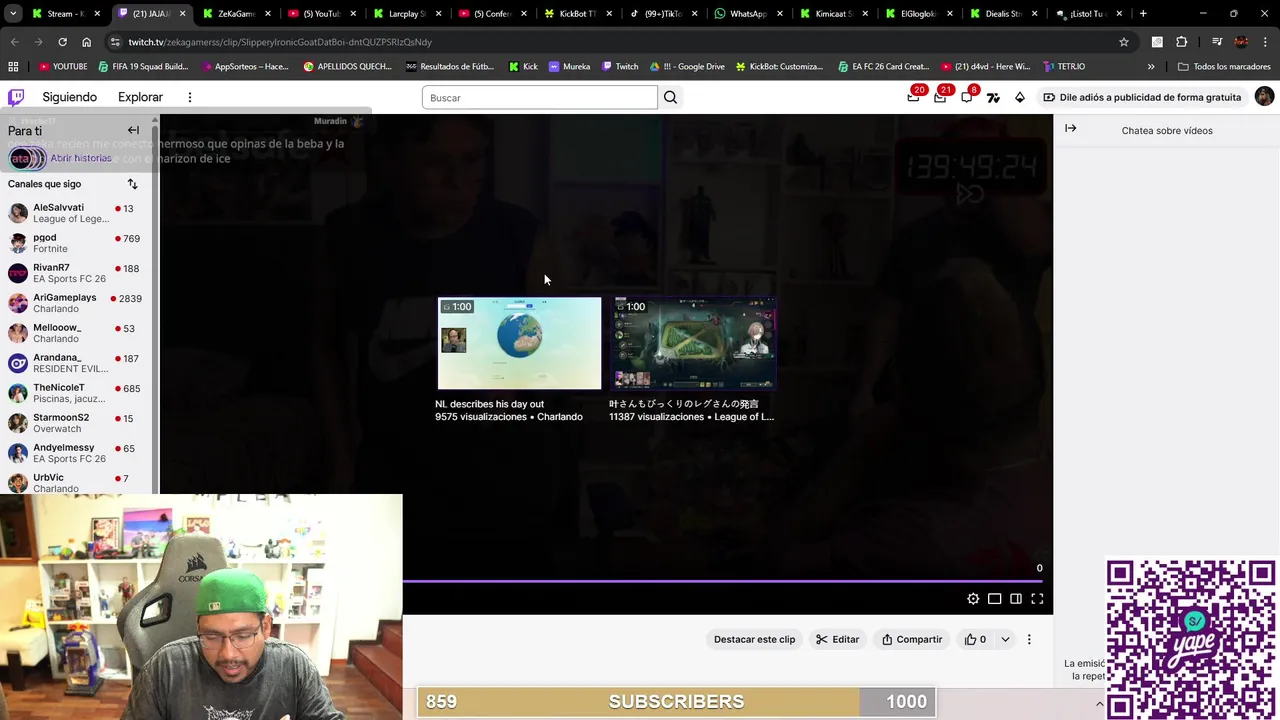The image size is (1280, 720).
Task: Click the twitch.tv address bar
Action: (620, 42)
